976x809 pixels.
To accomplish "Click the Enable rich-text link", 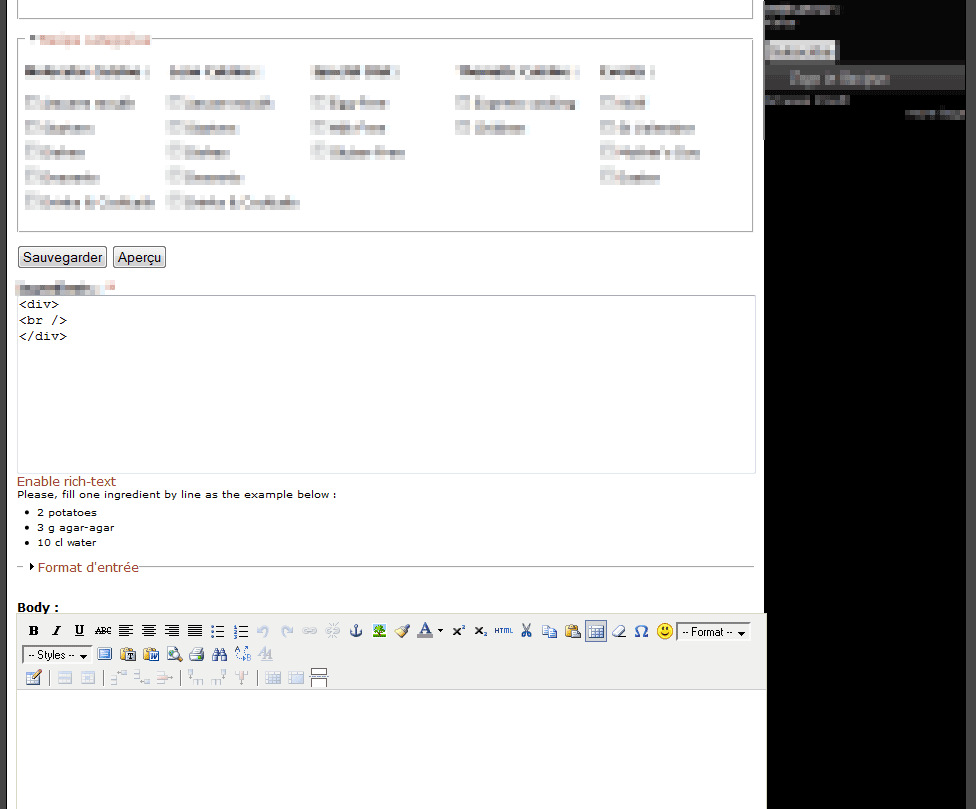I will pyautogui.click(x=66, y=481).
